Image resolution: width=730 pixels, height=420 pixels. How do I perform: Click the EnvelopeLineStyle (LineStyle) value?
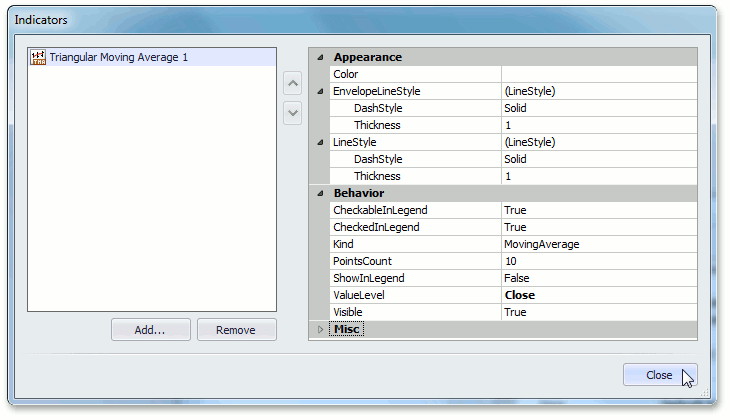[x=599, y=91]
